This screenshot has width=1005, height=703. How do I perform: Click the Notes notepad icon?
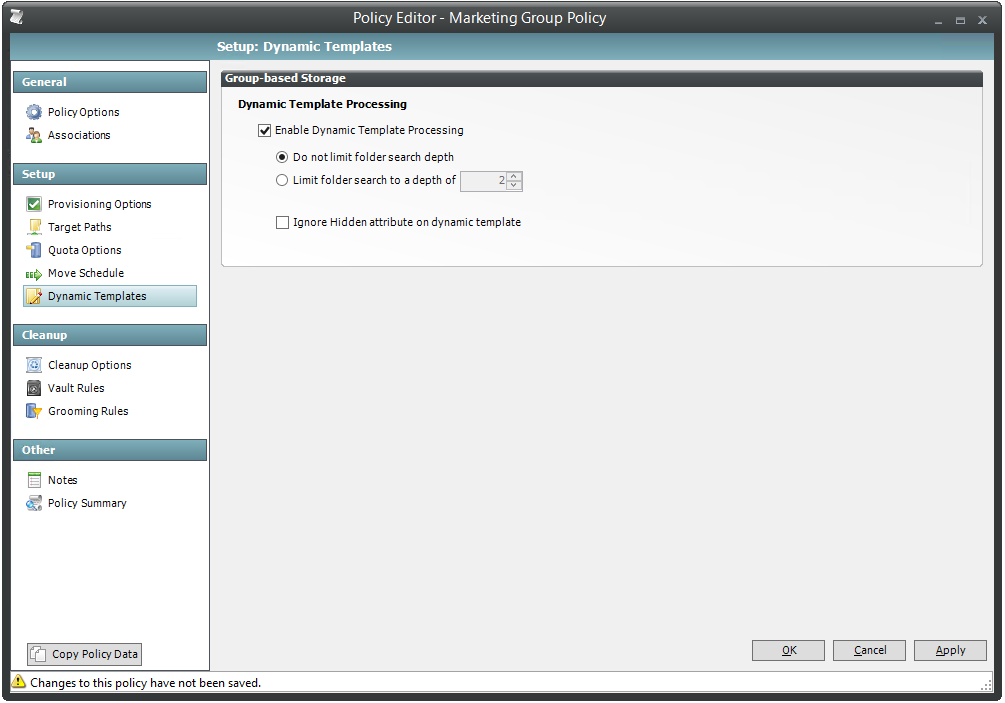pyautogui.click(x=34, y=480)
